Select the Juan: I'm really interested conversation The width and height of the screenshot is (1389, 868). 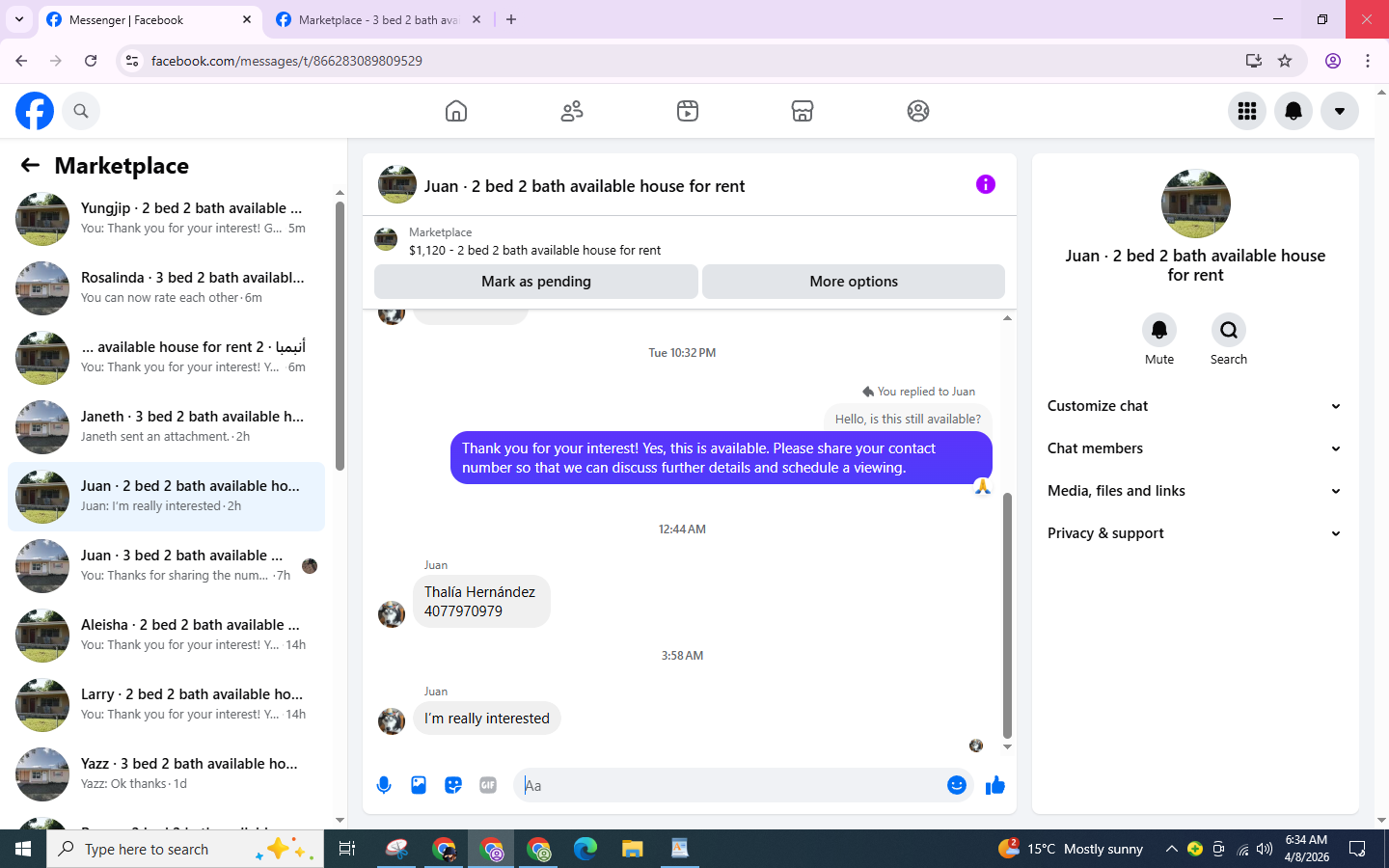click(166, 497)
